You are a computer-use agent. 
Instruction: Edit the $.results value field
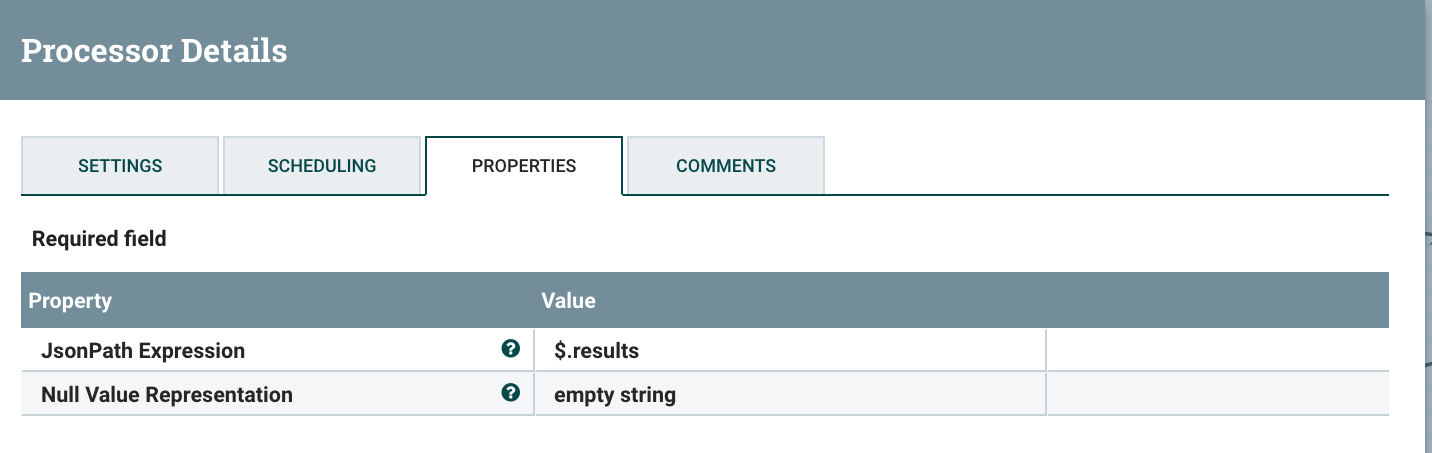coord(790,351)
